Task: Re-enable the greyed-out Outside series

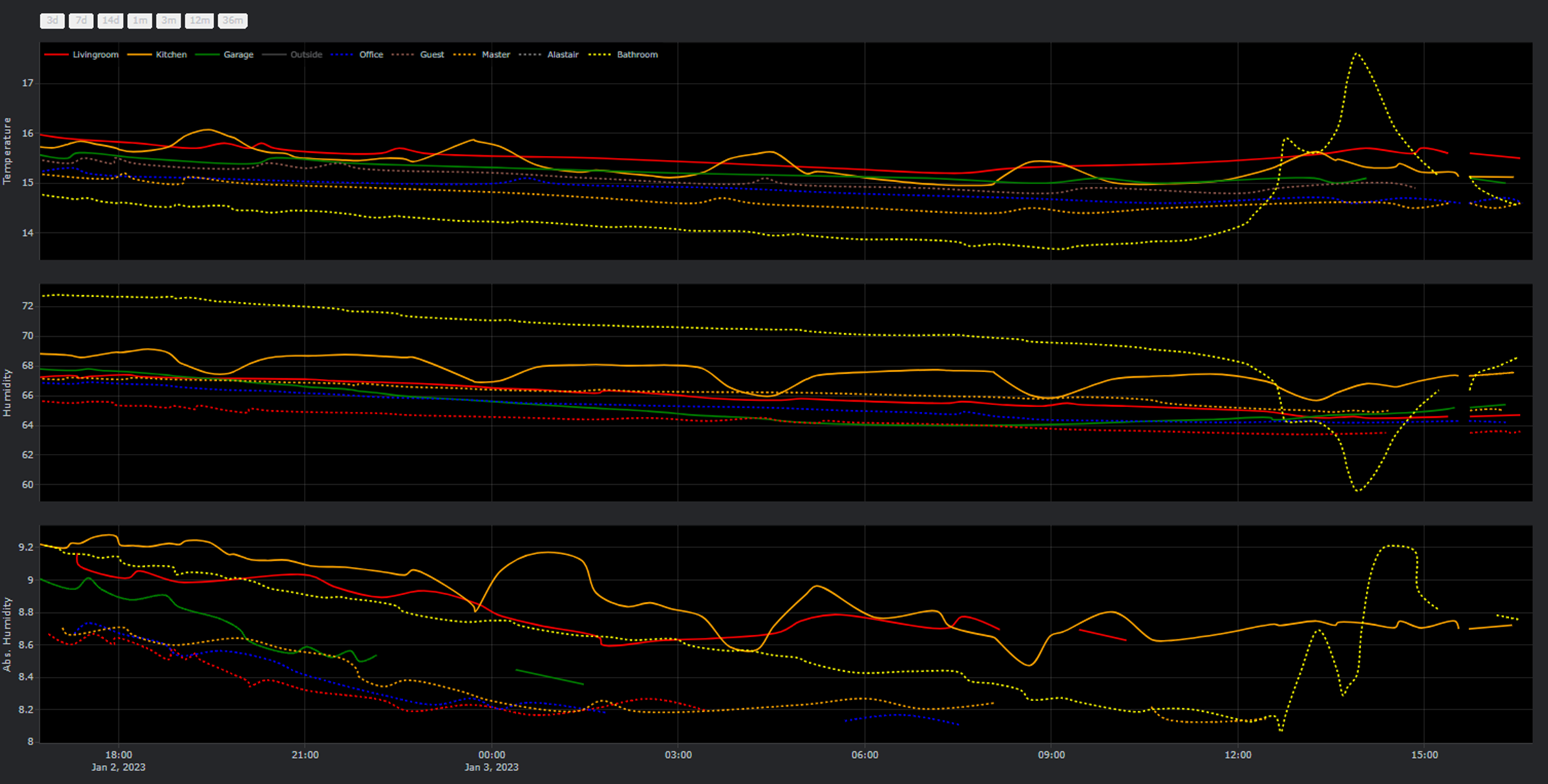Action: coord(307,55)
